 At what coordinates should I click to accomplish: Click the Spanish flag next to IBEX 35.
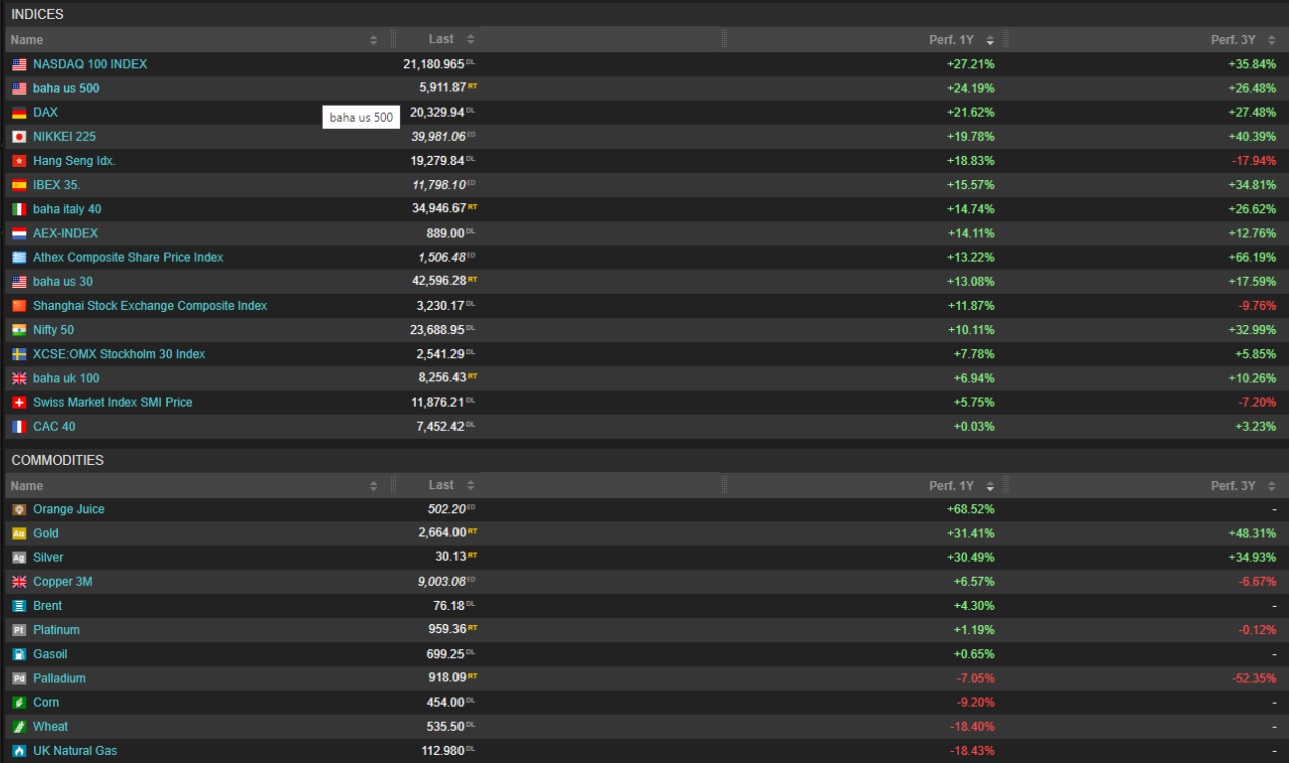(x=19, y=185)
